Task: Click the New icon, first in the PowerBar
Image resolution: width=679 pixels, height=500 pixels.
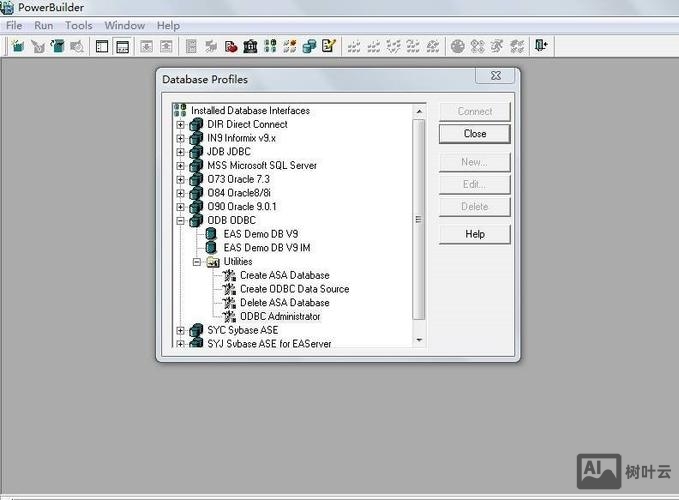Action: (x=17, y=46)
